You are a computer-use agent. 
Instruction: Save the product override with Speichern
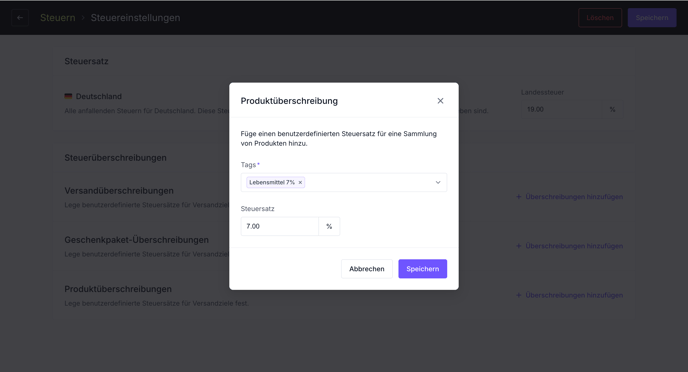coord(423,269)
